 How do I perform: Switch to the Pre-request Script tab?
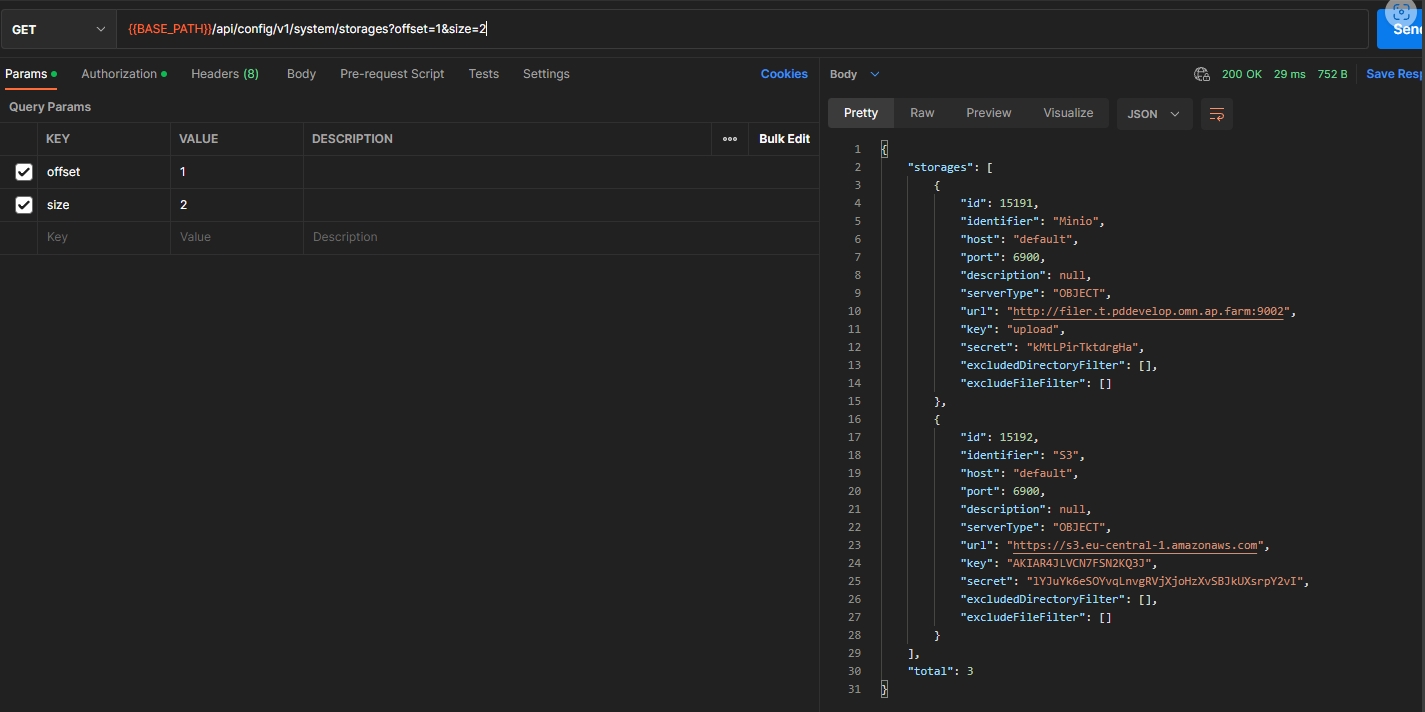(x=392, y=74)
